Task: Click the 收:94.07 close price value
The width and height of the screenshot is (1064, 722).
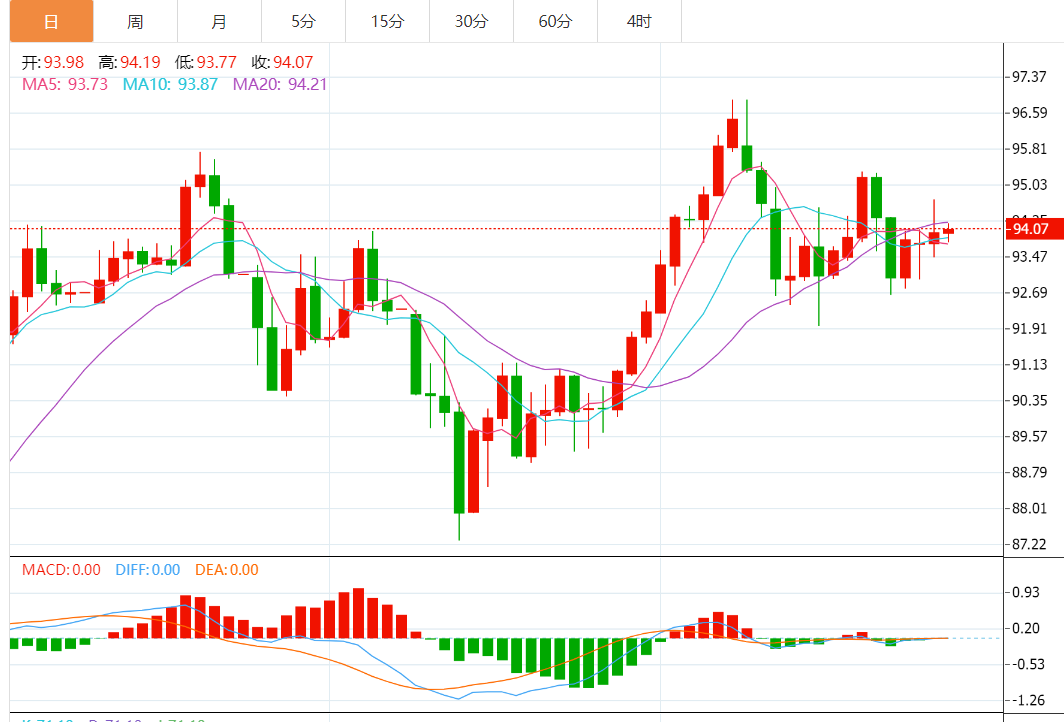Action: click(x=282, y=62)
